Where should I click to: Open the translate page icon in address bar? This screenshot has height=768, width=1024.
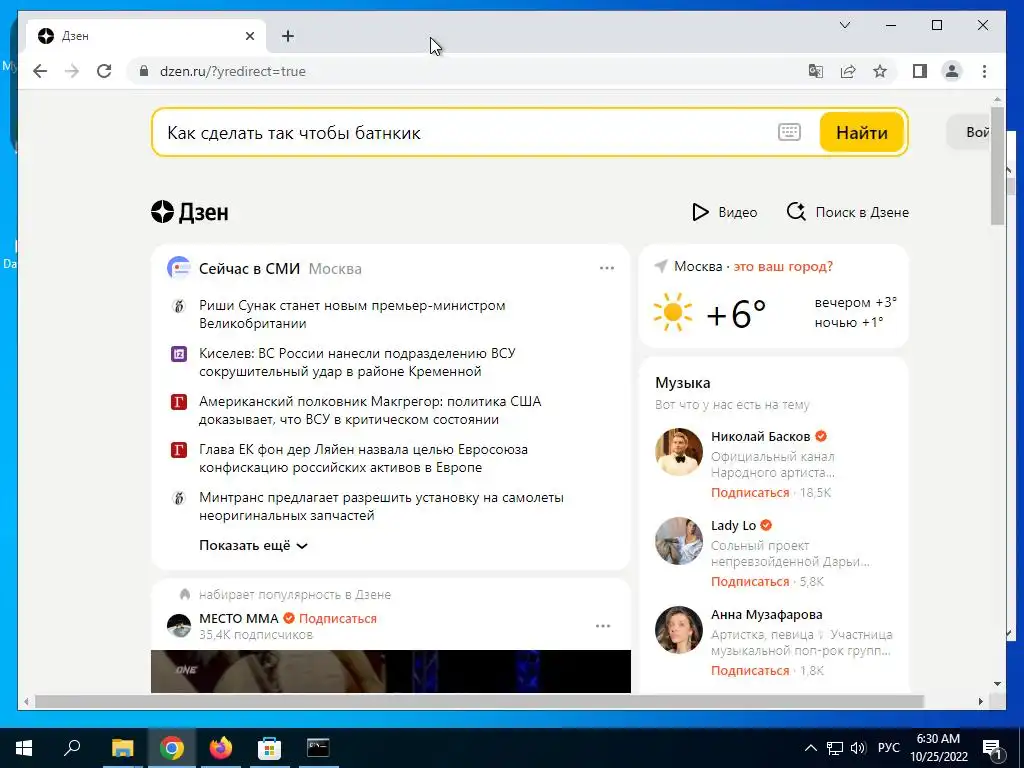[816, 71]
